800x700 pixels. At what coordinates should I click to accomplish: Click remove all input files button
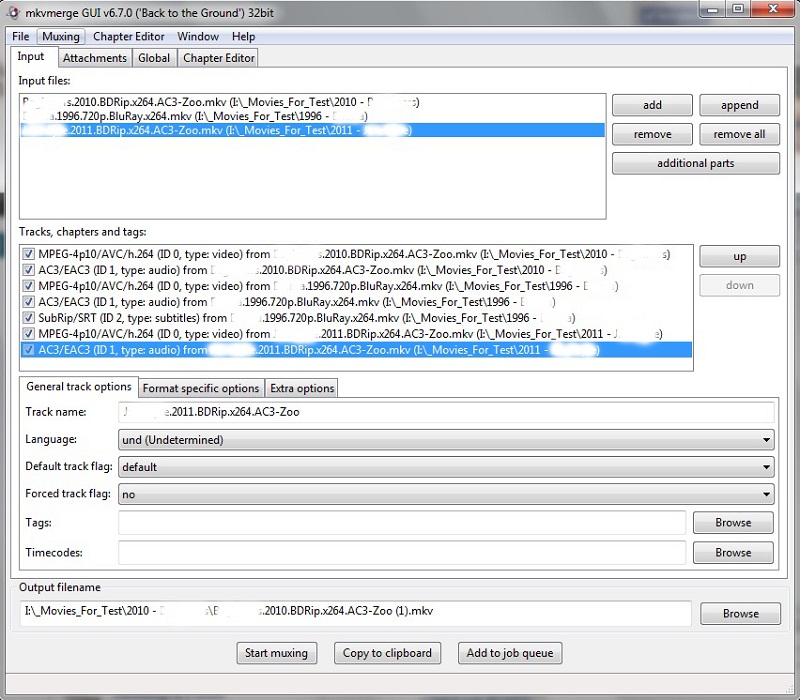point(739,134)
